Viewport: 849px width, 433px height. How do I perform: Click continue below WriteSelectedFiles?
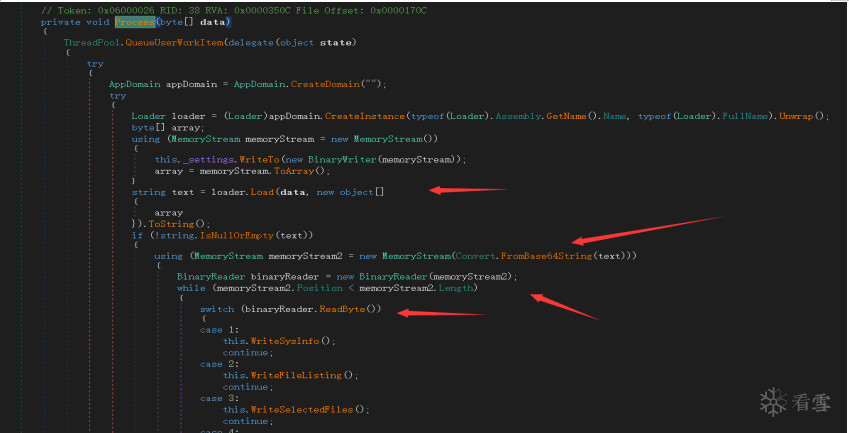pyautogui.click(x=245, y=421)
